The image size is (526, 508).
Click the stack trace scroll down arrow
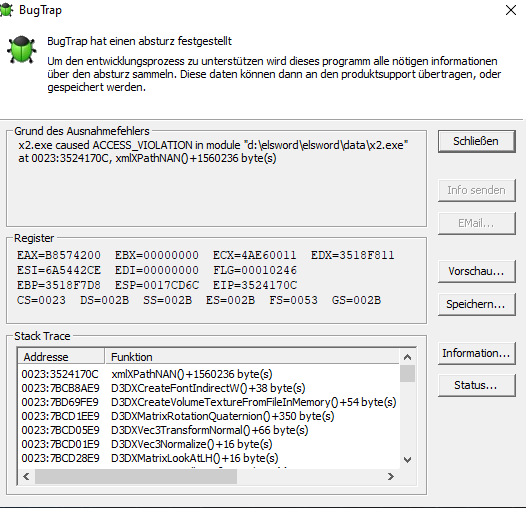coord(408,460)
